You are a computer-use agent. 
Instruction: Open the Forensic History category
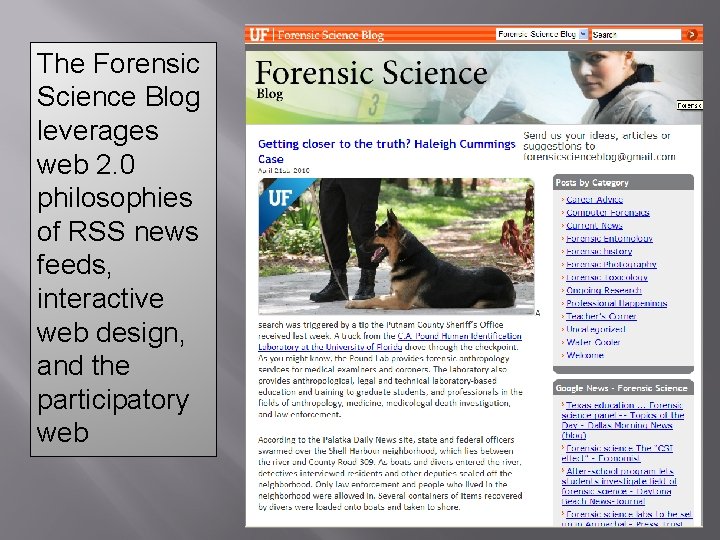click(599, 251)
